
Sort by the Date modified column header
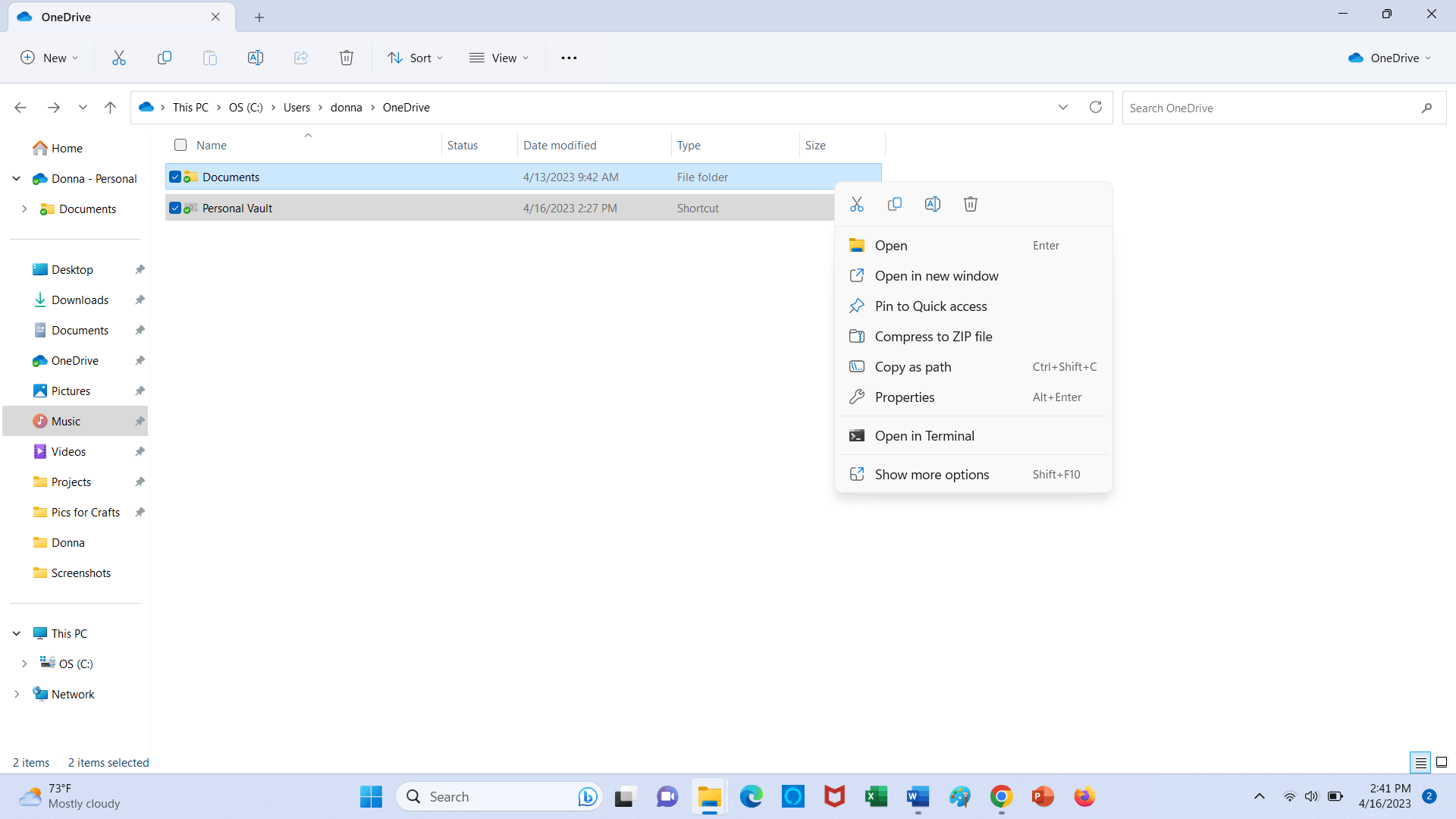click(x=560, y=145)
